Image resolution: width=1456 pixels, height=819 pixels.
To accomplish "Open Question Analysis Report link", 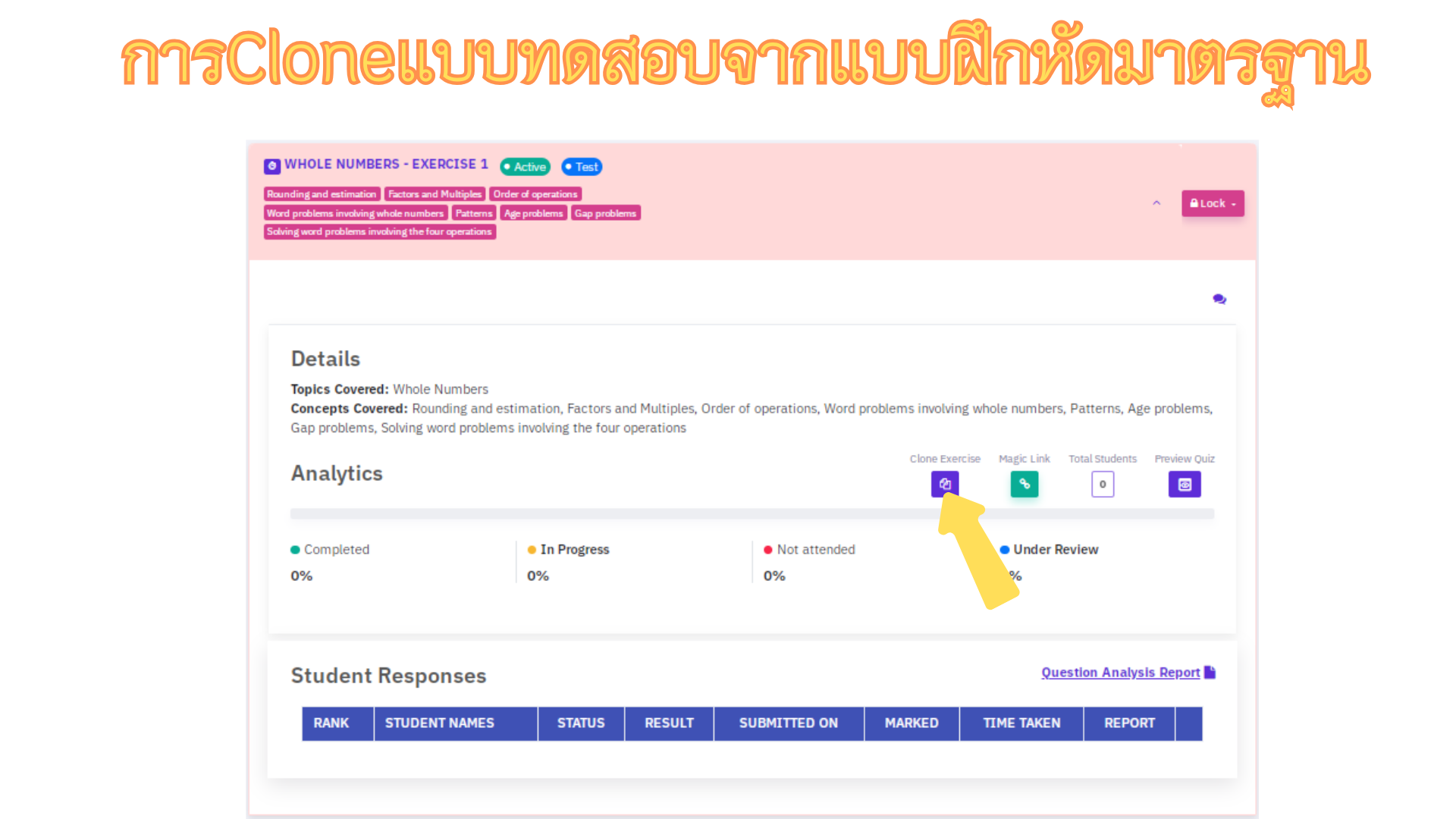I will (x=1119, y=673).
